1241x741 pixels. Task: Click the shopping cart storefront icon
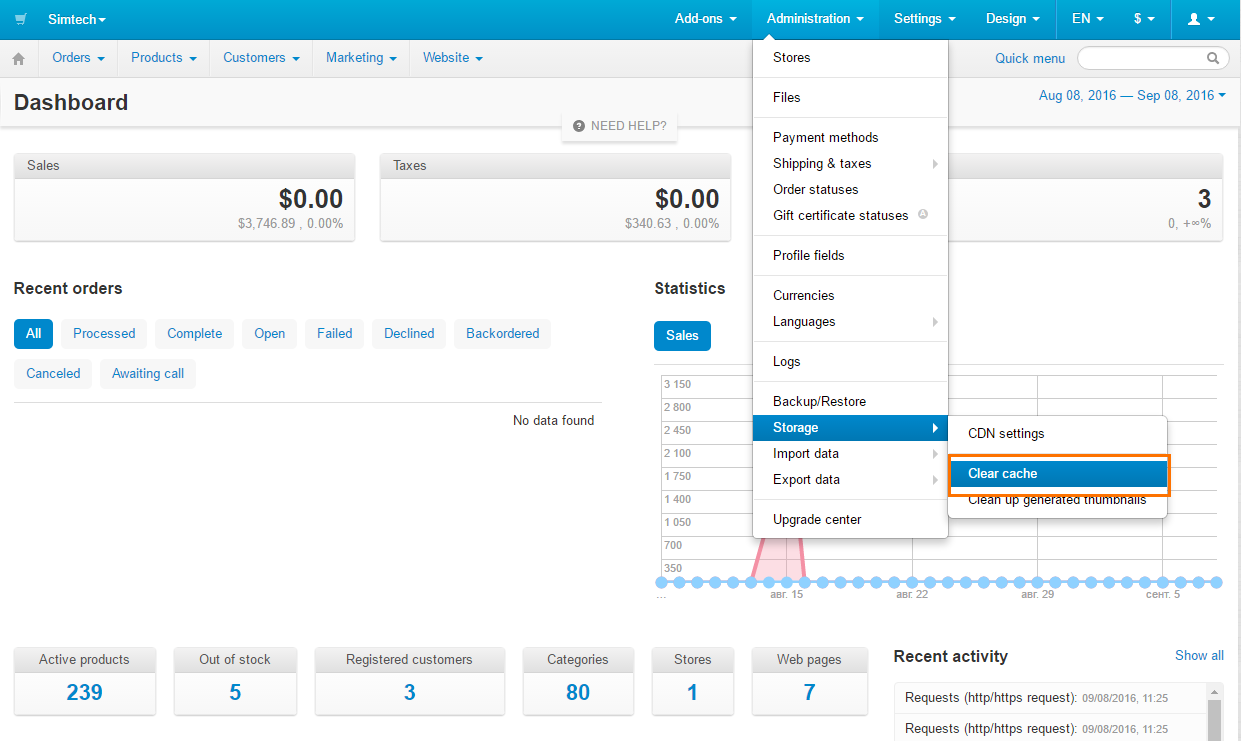[x=20, y=19]
